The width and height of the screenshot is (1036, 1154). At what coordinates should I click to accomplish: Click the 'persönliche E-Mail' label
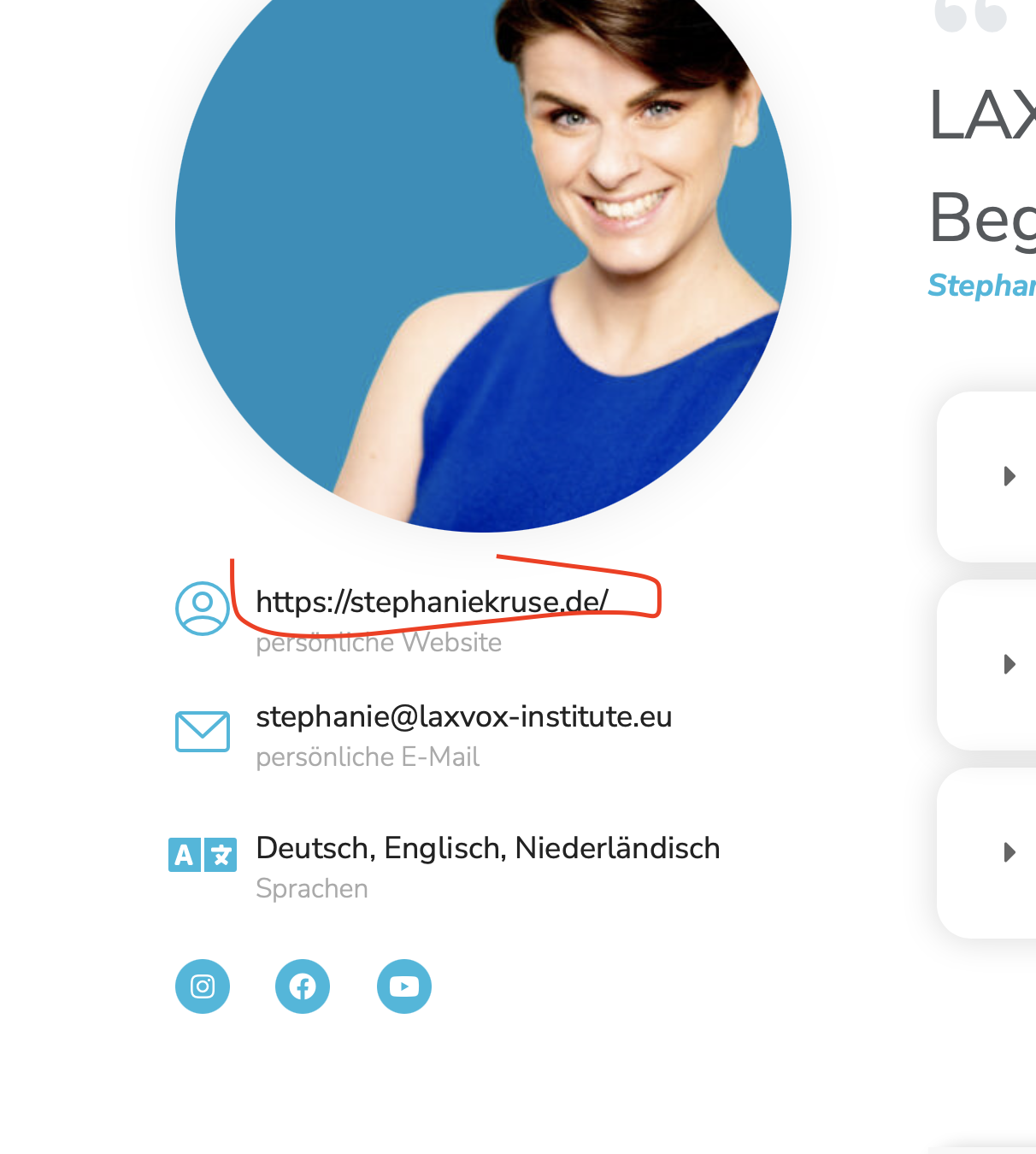coord(368,757)
